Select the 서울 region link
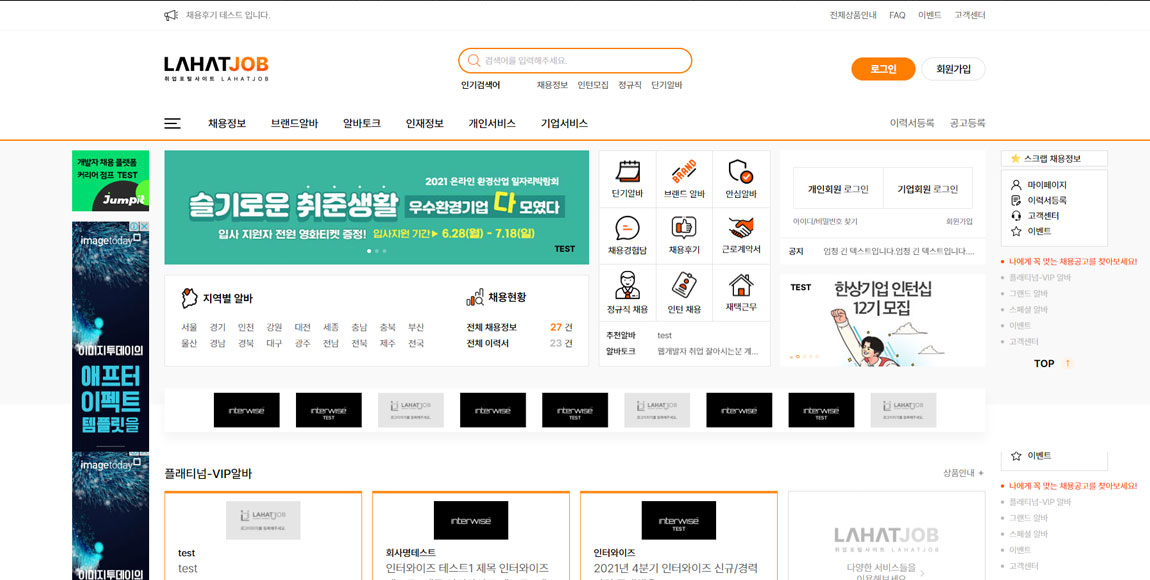The image size is (1150, 580). click(189, 327)
